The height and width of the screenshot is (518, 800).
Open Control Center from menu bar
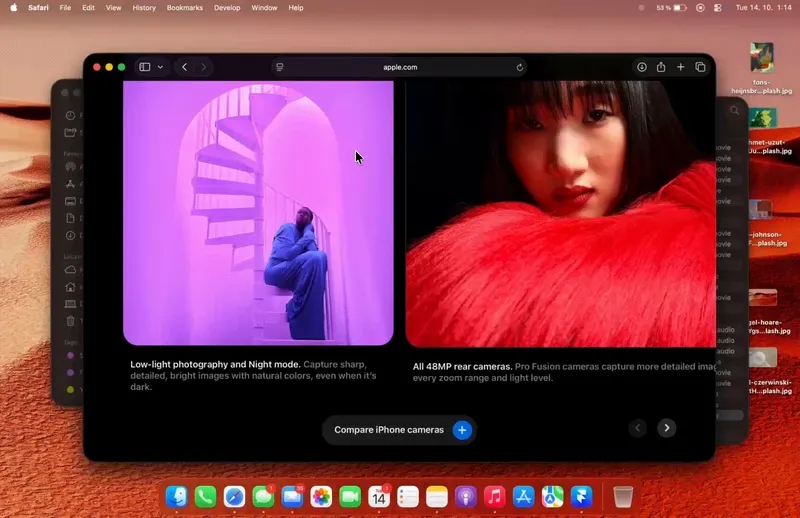(x=718, y=8)
